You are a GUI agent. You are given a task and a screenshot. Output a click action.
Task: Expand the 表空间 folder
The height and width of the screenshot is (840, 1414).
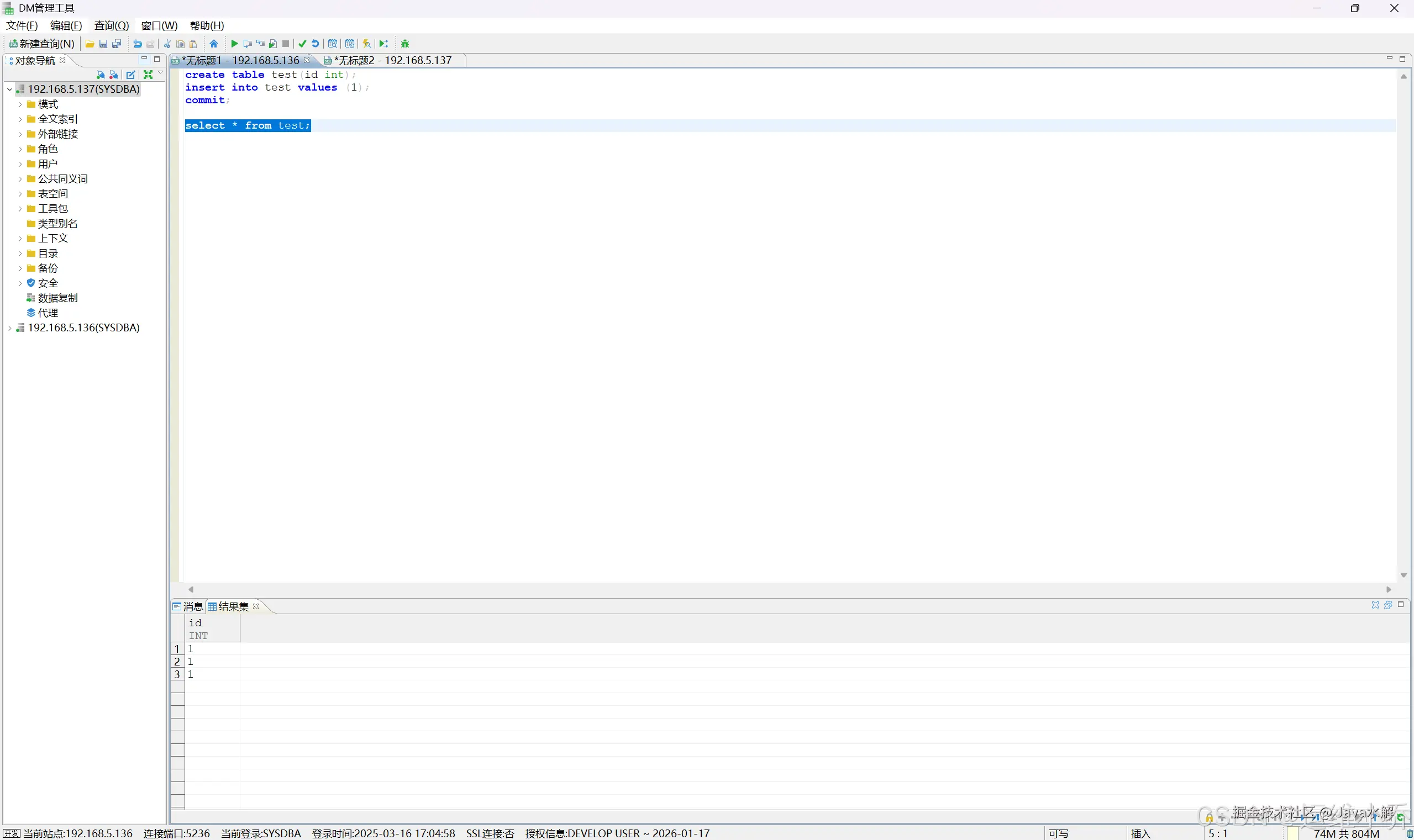20,194
